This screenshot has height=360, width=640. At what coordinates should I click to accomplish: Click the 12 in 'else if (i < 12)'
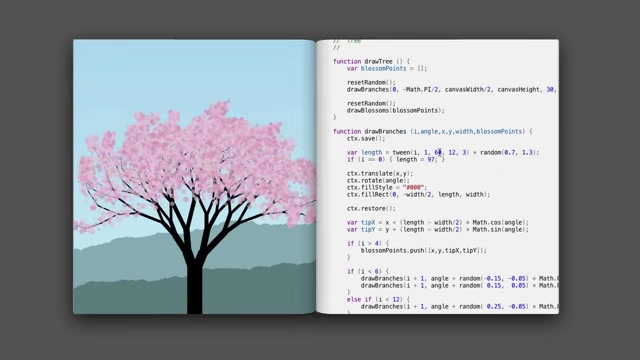(x=396, y=299)
